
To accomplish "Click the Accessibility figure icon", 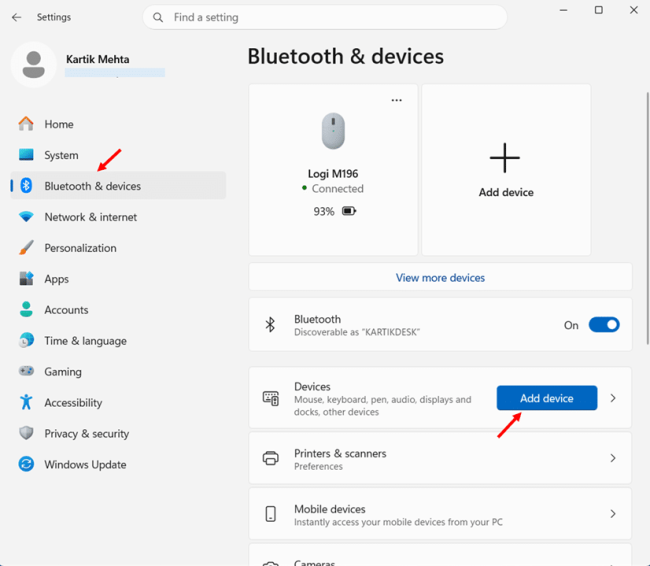I will coord(26,402).
